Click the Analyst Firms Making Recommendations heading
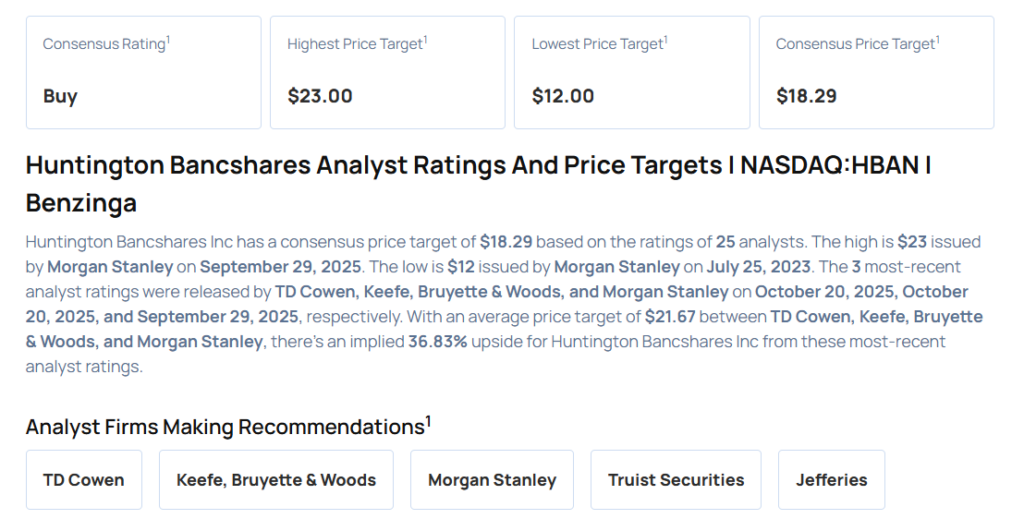The height and width of the screenshot is (519, 1024). [225, 427]
